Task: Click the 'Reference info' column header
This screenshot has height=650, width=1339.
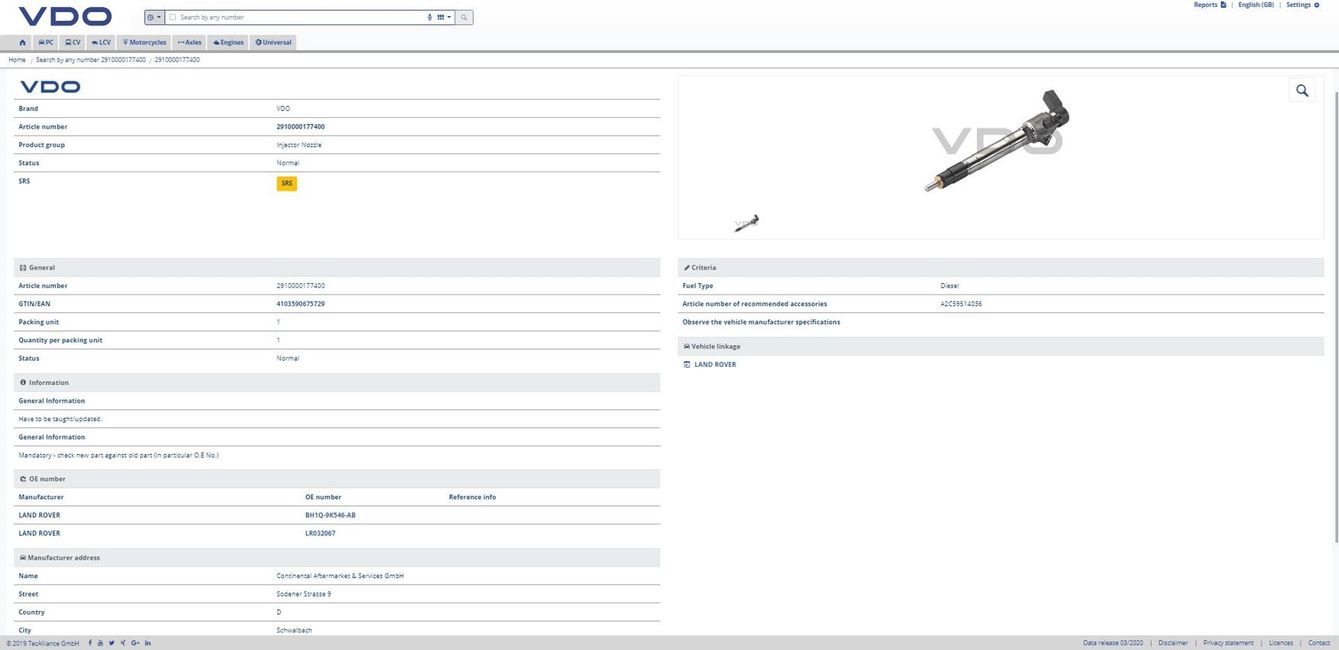Action: [x=472, y=497]
